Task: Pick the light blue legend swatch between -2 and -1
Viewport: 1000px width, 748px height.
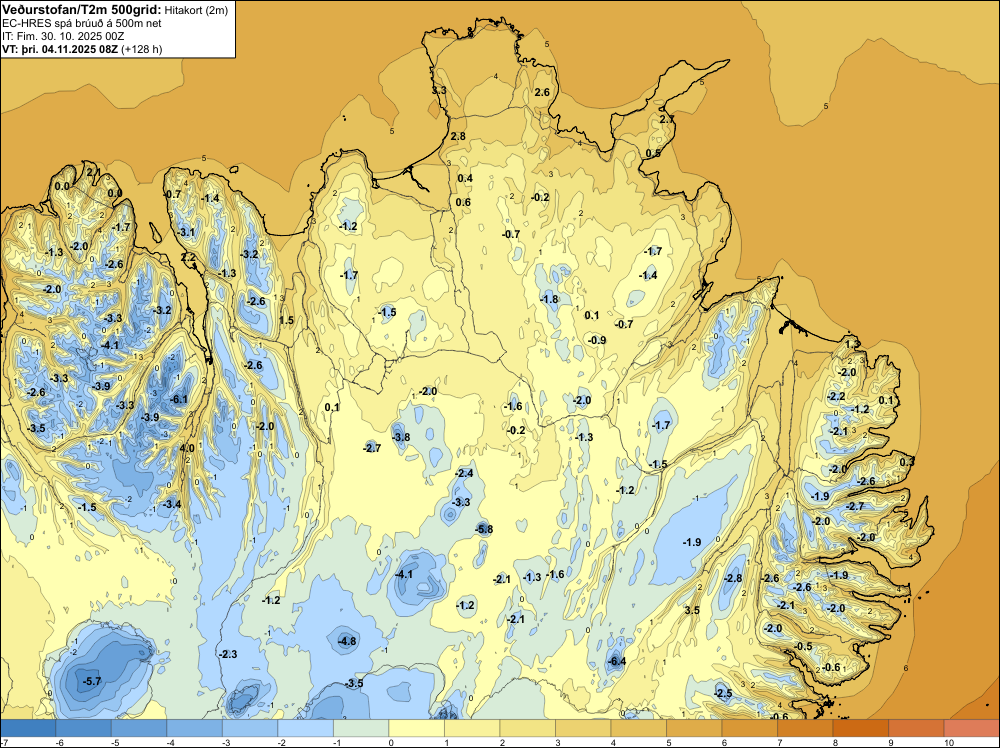Action: (306, 728)
